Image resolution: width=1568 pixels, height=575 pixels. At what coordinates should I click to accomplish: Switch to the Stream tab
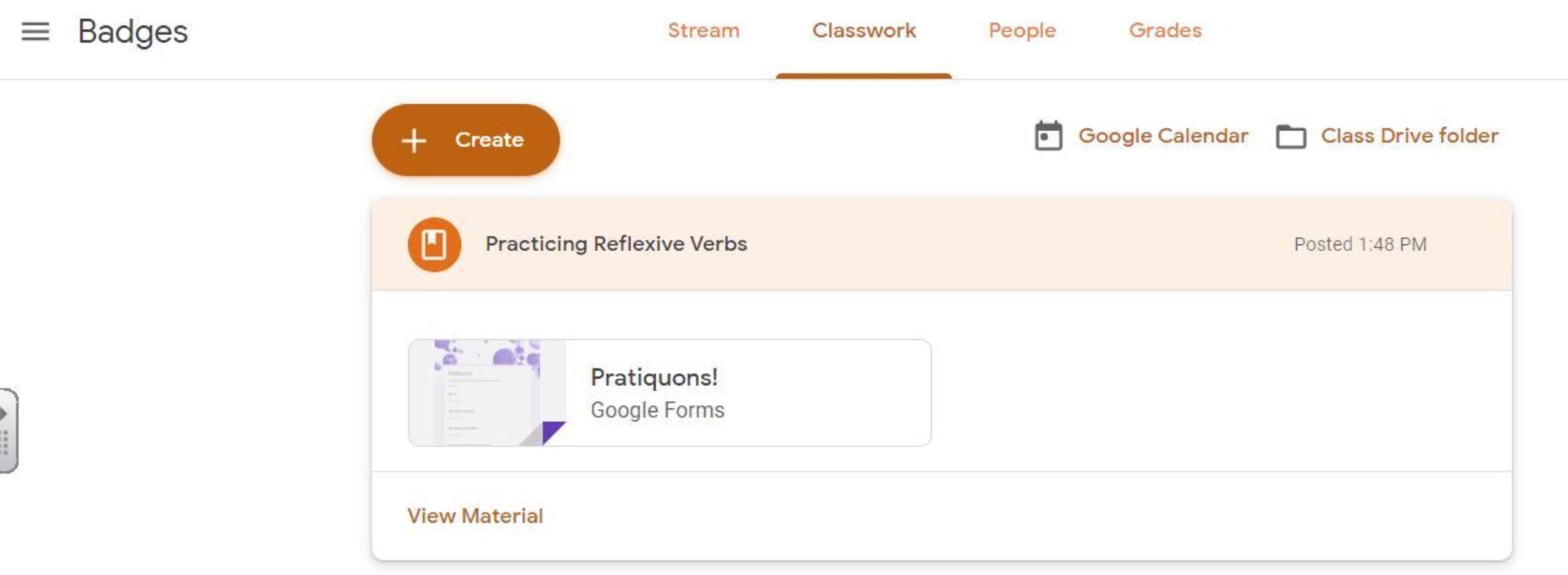(x=703, y=31)
